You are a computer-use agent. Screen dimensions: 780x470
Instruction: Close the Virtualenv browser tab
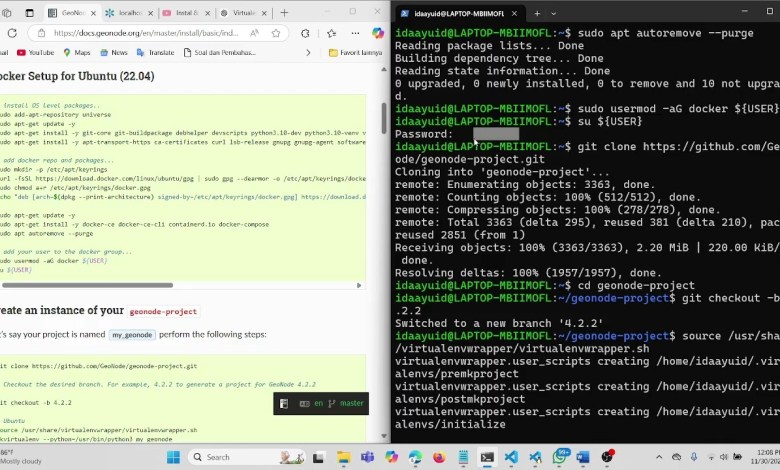click(x=264, y=13)
